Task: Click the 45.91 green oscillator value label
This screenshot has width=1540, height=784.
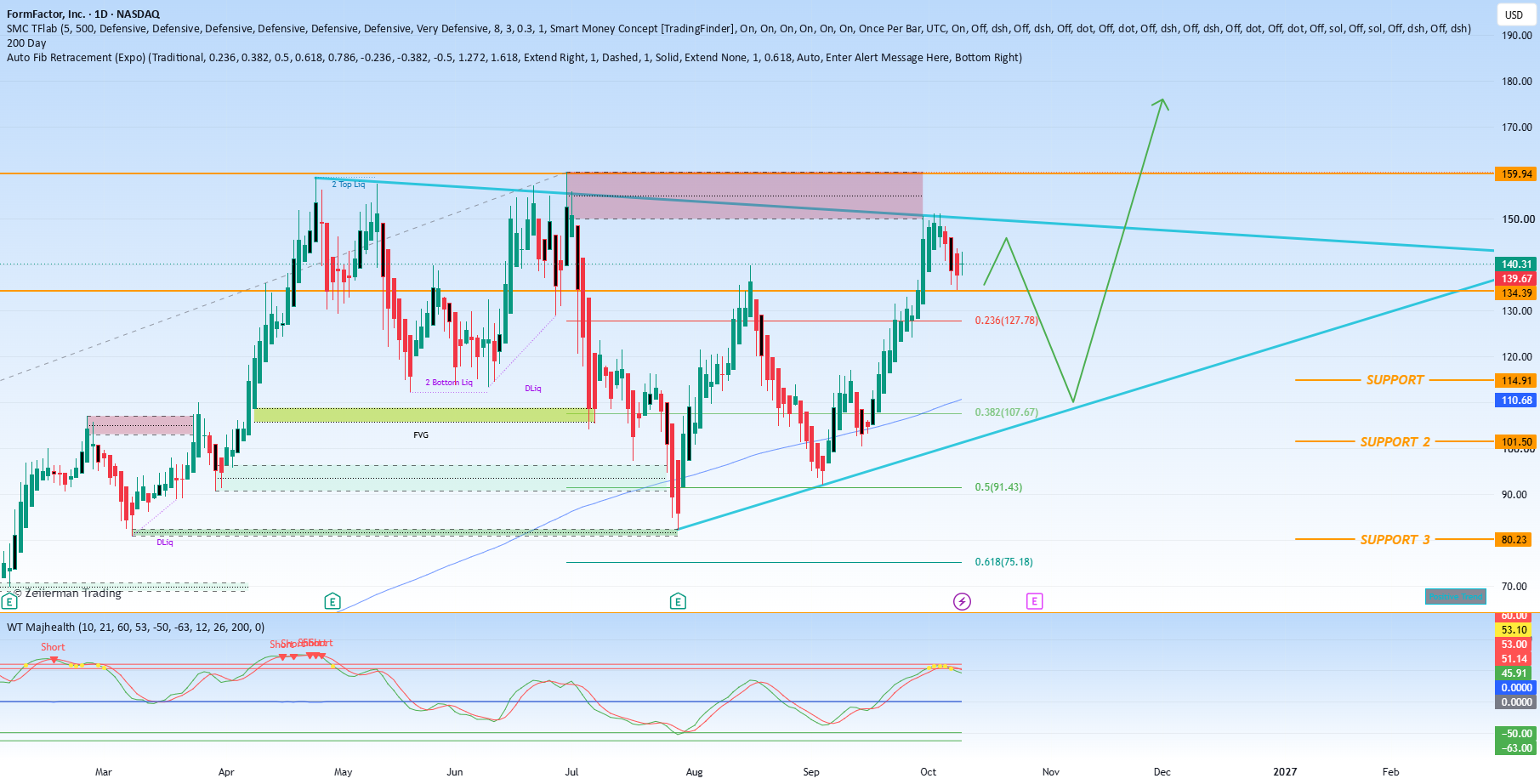Action: click(1514, 673)
